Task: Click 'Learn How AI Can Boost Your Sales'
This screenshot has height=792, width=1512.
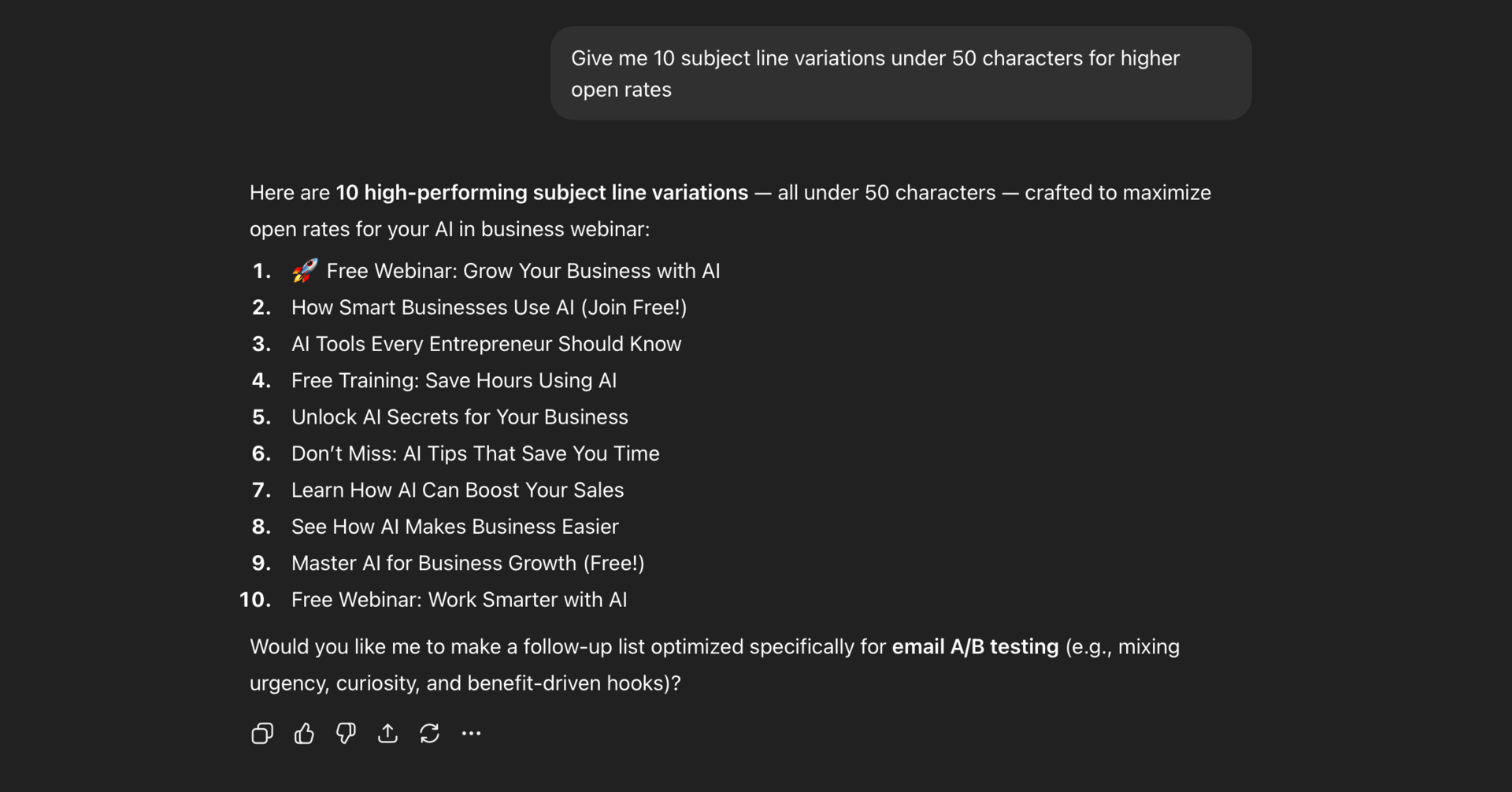Action: coord(458,490)
